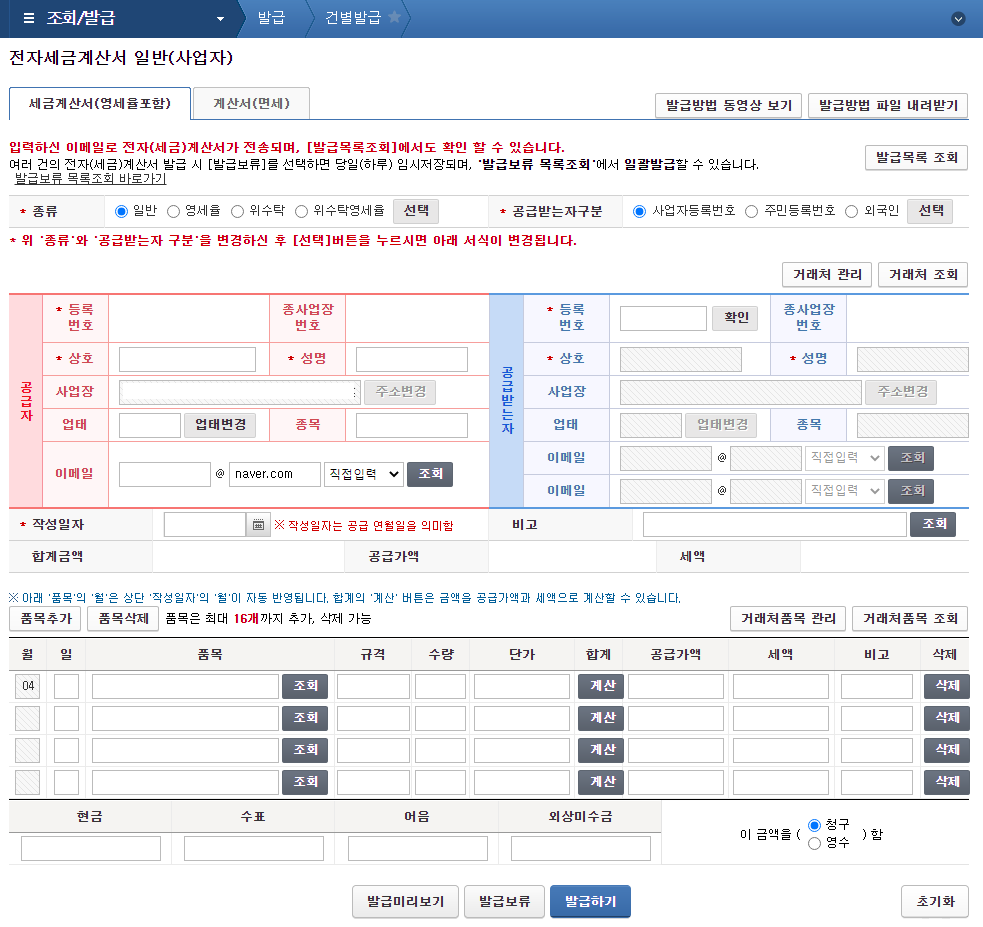Select 일반 radio for 종류
Screen dimensions: 983x927
coord(122,212)
